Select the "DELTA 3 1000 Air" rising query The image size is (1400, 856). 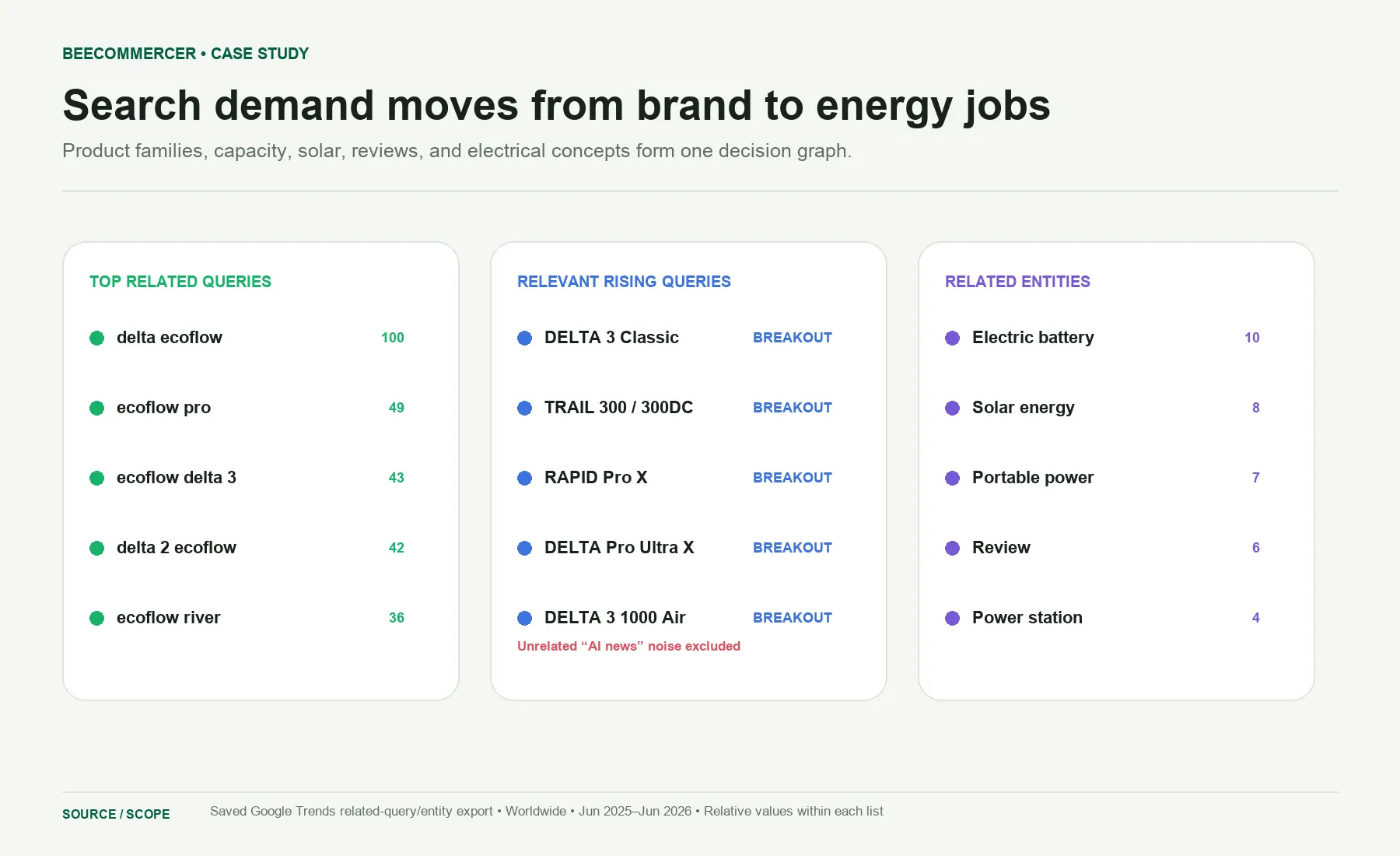615,618
